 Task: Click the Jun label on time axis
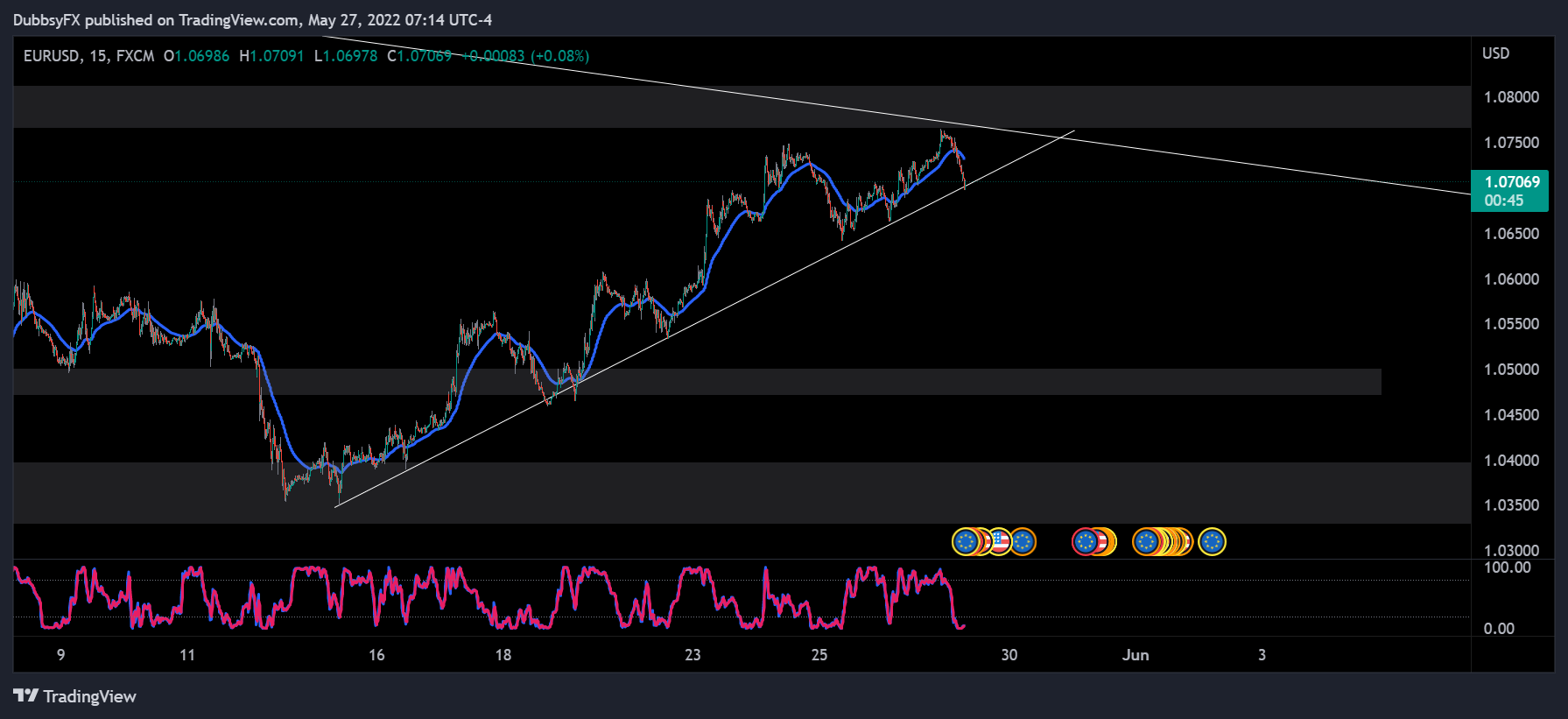click(1136, 655)
